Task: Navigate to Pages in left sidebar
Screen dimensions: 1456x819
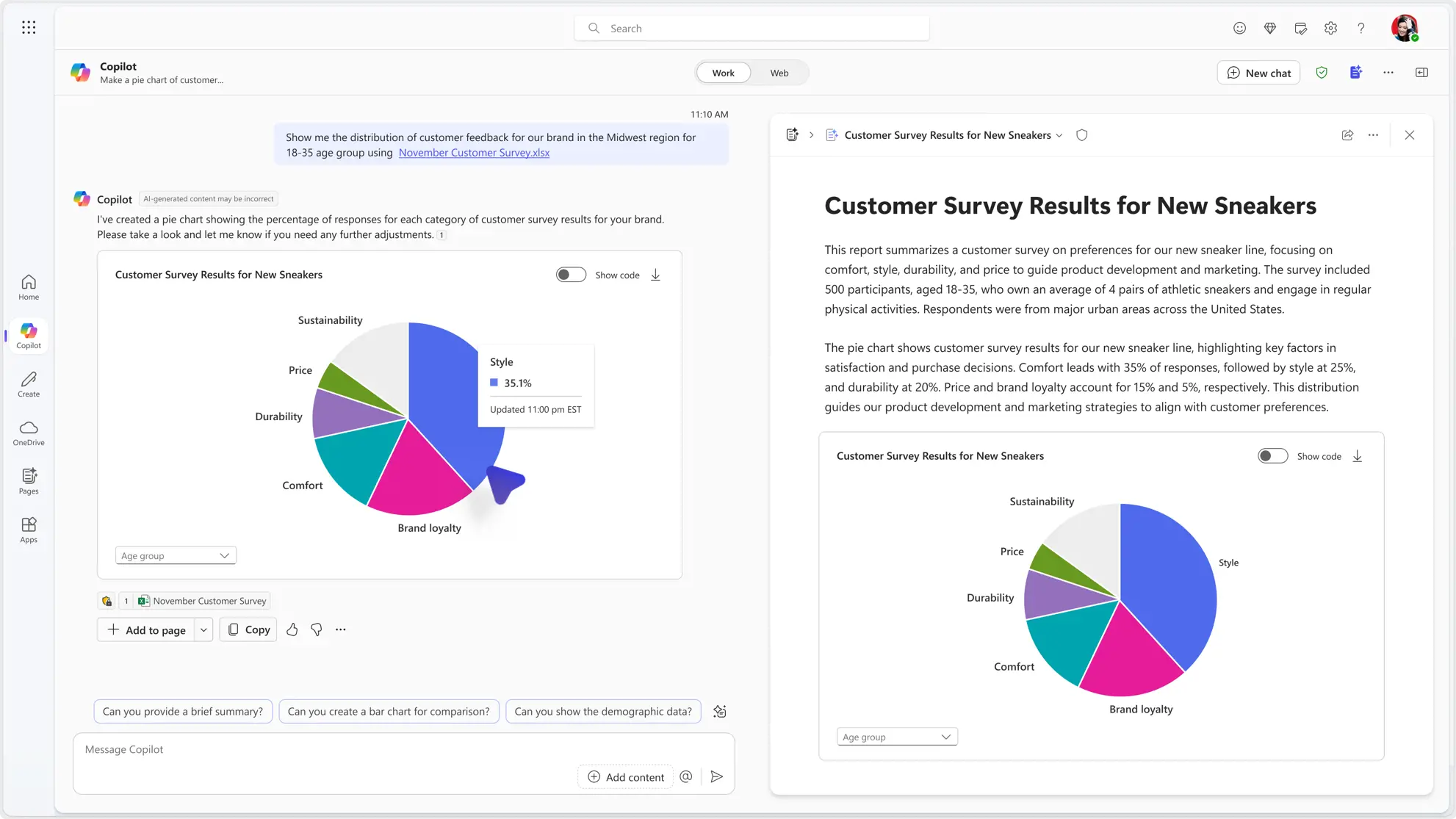Action: [28, 480]
